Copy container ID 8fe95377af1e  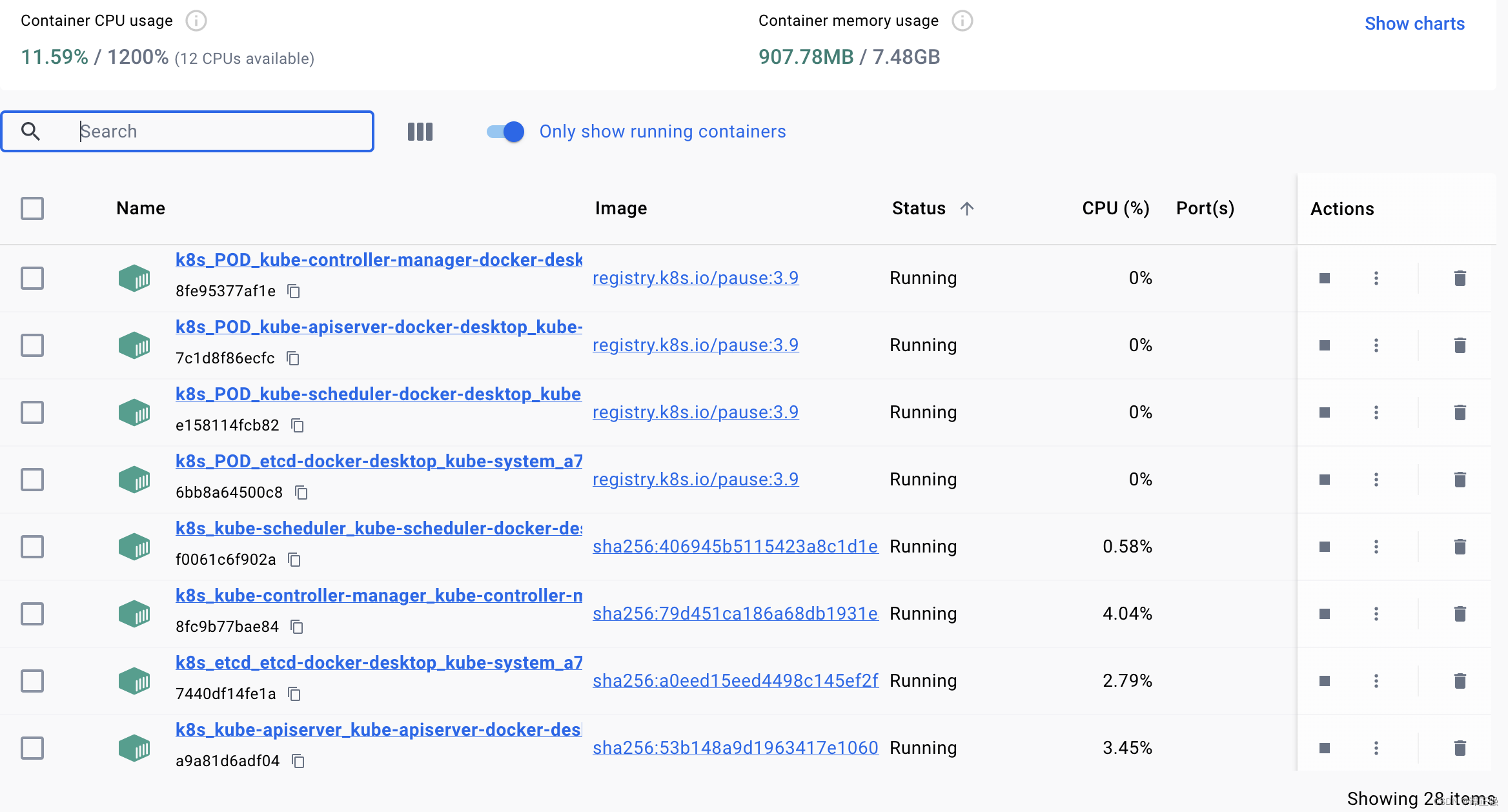click(294, 291)
